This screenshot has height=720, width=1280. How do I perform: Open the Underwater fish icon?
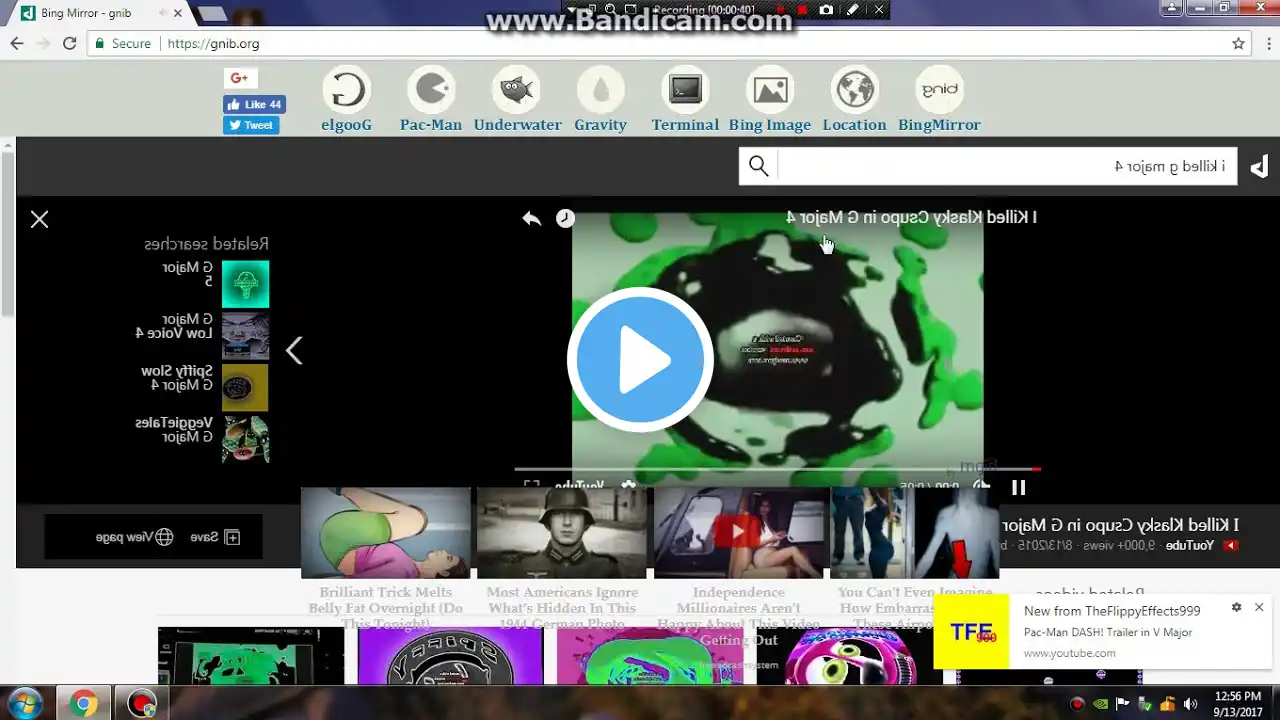coord(516,91)
